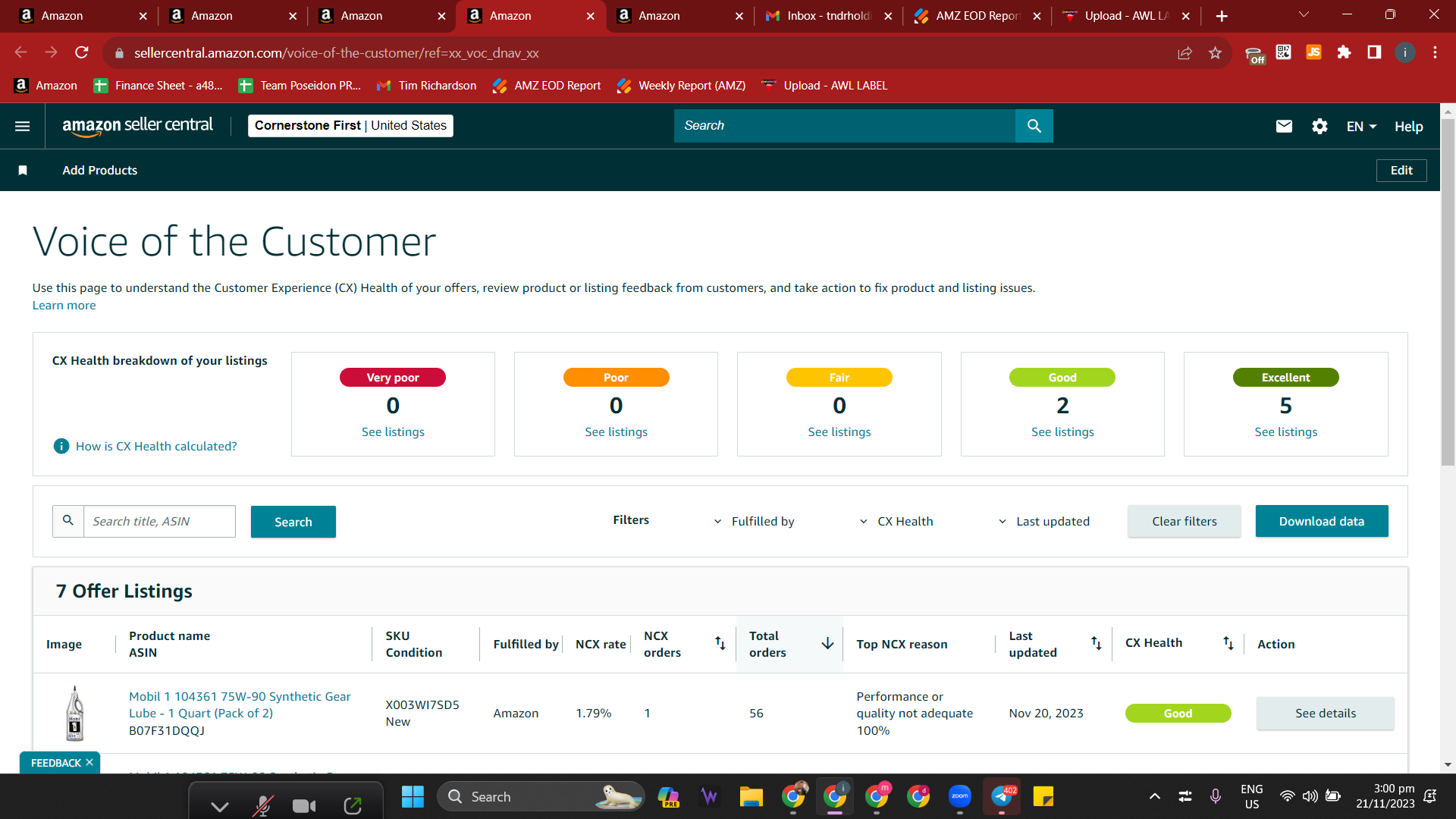
Task: Open the Chrome tab search chevron
Action: click(1304, 15)
